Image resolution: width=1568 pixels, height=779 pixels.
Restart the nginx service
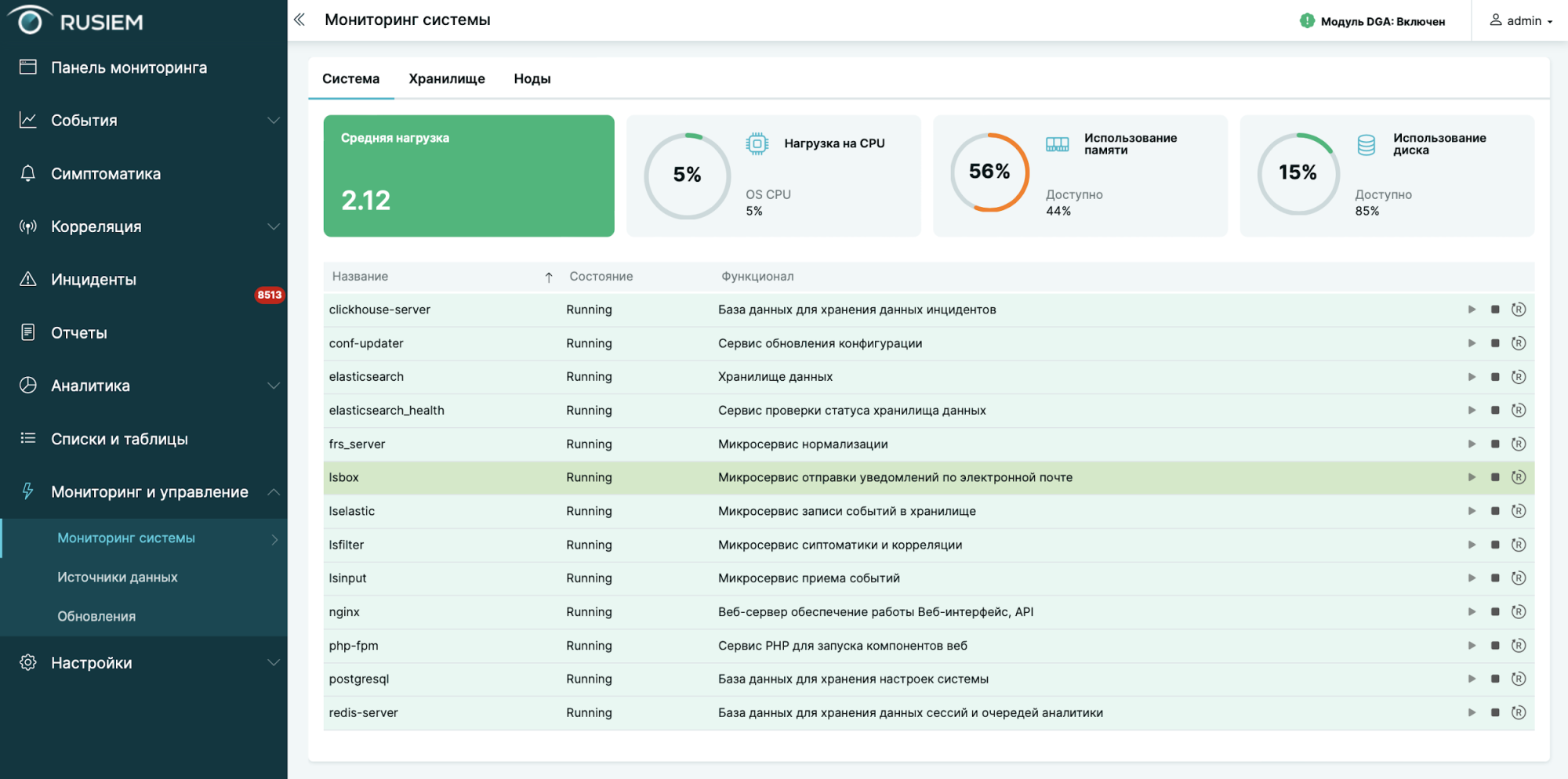pyautogui.click(x=1519, y=611)
